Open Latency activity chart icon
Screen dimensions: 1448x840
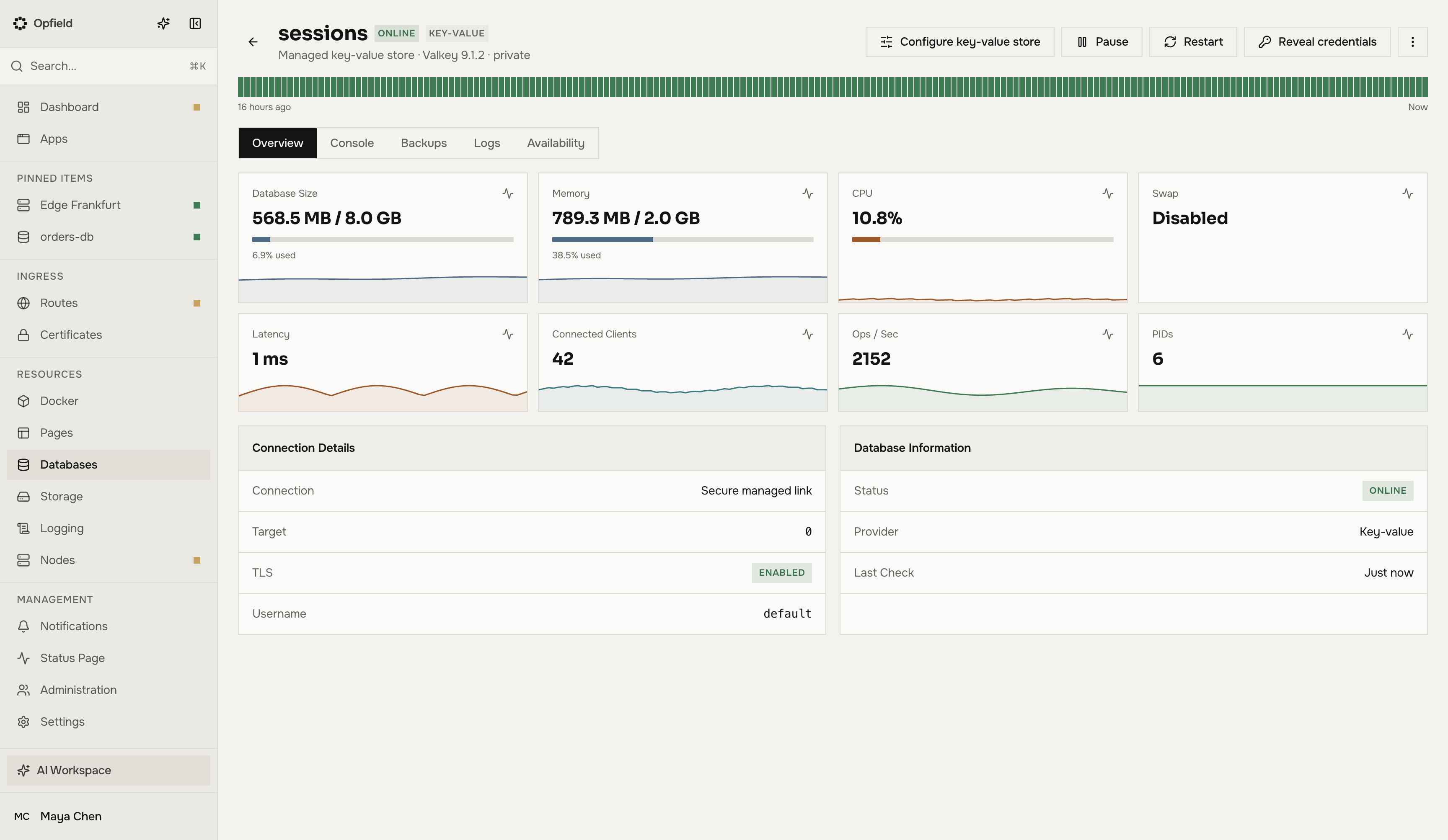pyautogui.click(x=507, y=334)
